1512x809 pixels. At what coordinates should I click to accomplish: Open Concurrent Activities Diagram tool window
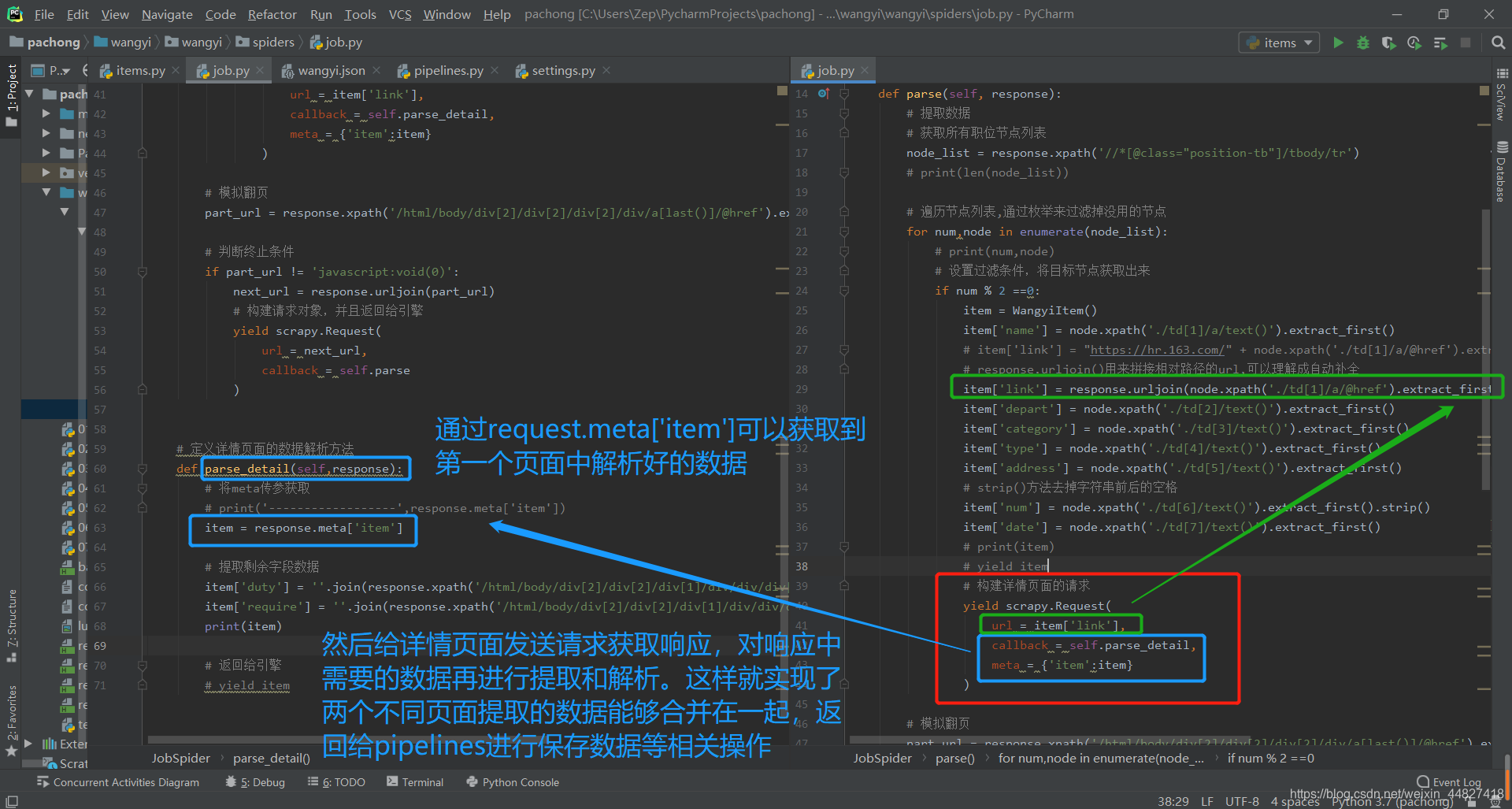(118, 782)
